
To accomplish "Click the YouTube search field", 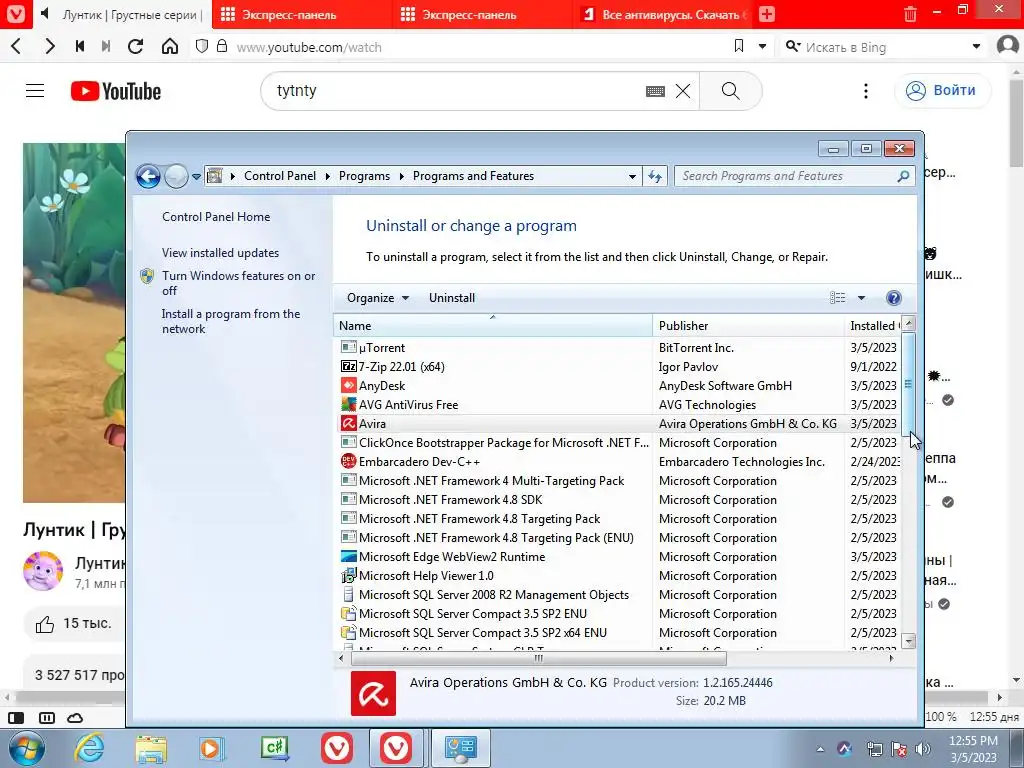I will 457,91.
